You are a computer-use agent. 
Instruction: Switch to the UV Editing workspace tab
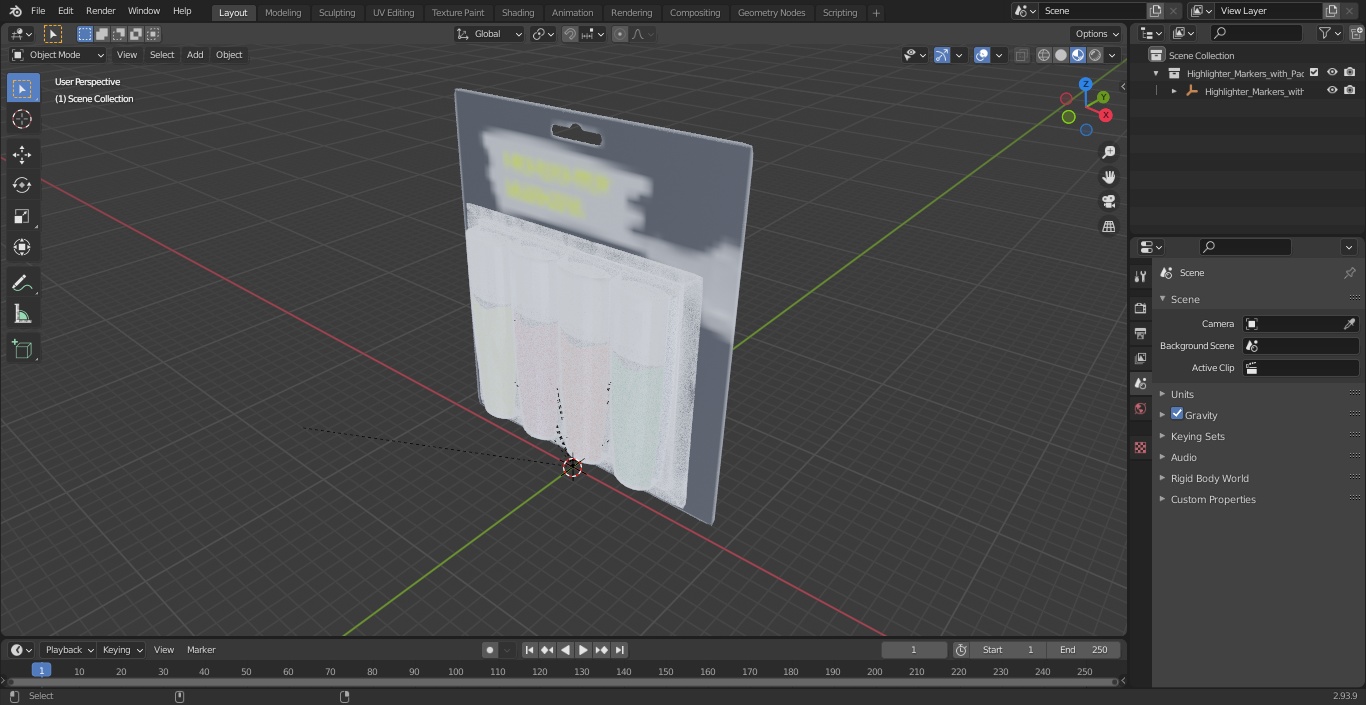click(393, 12)
